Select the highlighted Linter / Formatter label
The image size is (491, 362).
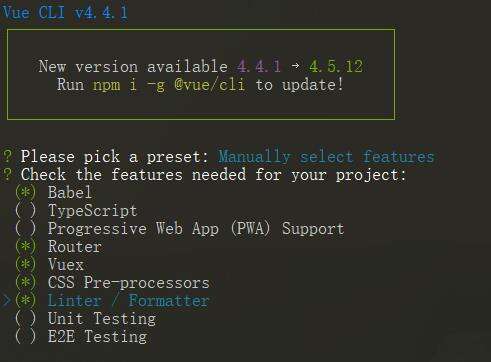[129, 300]
